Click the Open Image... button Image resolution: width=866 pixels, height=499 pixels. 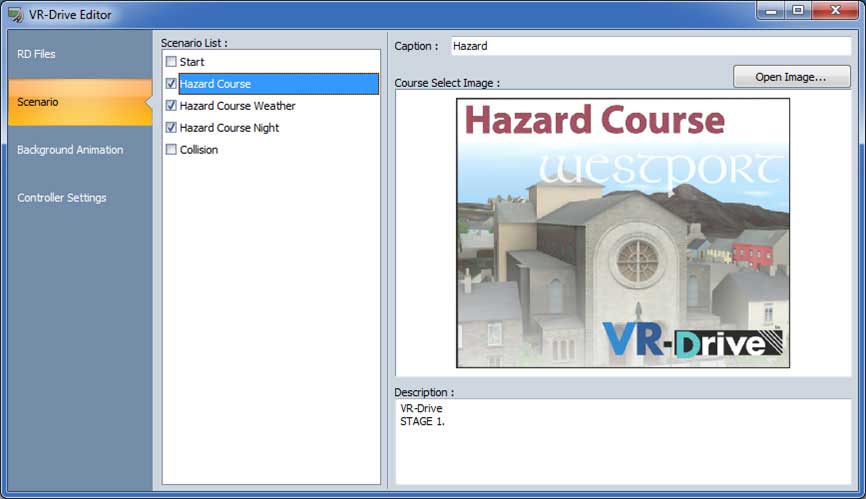791,77
